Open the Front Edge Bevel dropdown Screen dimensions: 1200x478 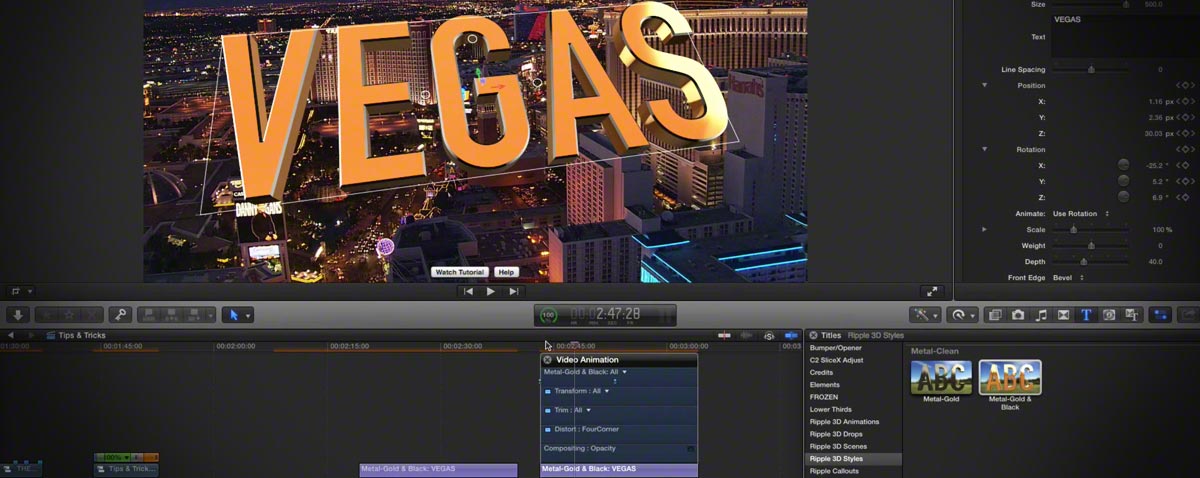pos(1069,277)
